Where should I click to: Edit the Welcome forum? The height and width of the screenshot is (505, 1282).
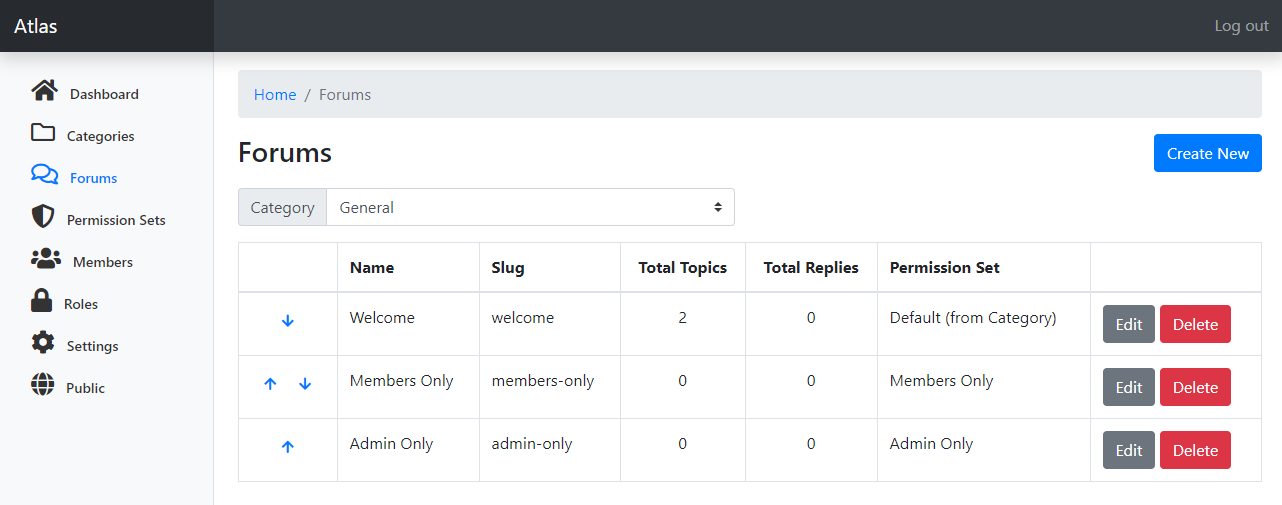click(x=1128, y=324)
